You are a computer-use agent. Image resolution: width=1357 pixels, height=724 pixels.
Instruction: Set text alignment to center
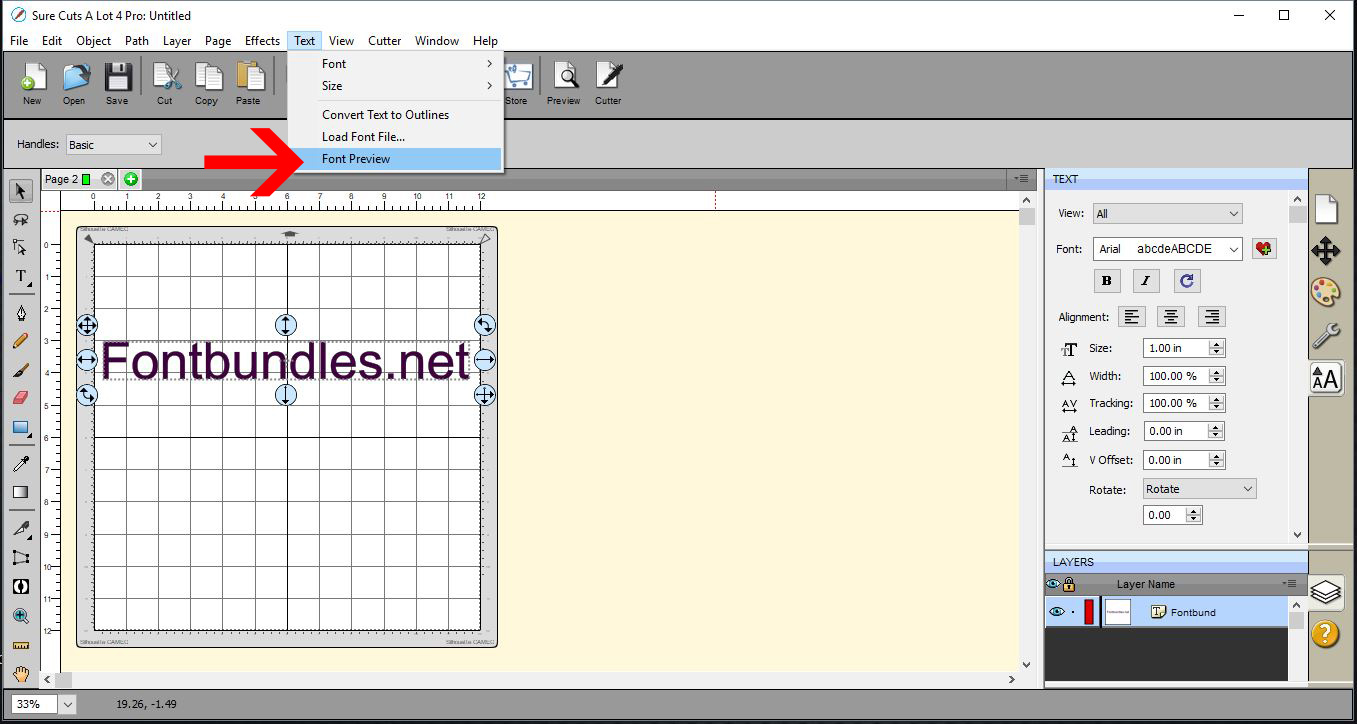1171,317
